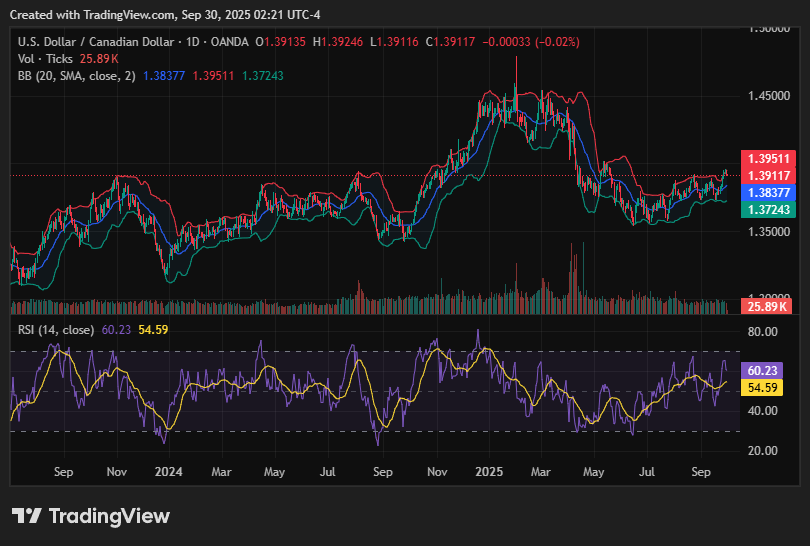Select the RSI (14, close) indicator legend
The width and height of the screenshot is (810, 546).
click(57, 329)
